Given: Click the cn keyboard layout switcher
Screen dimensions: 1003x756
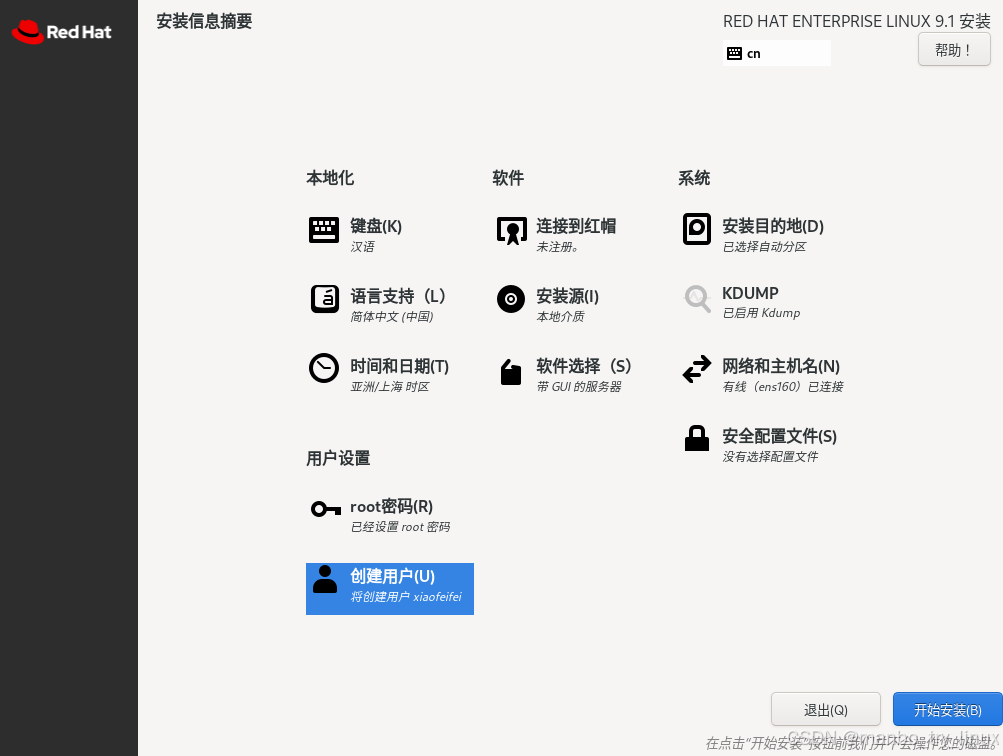Looking at the screenshot, I should 777,53.
